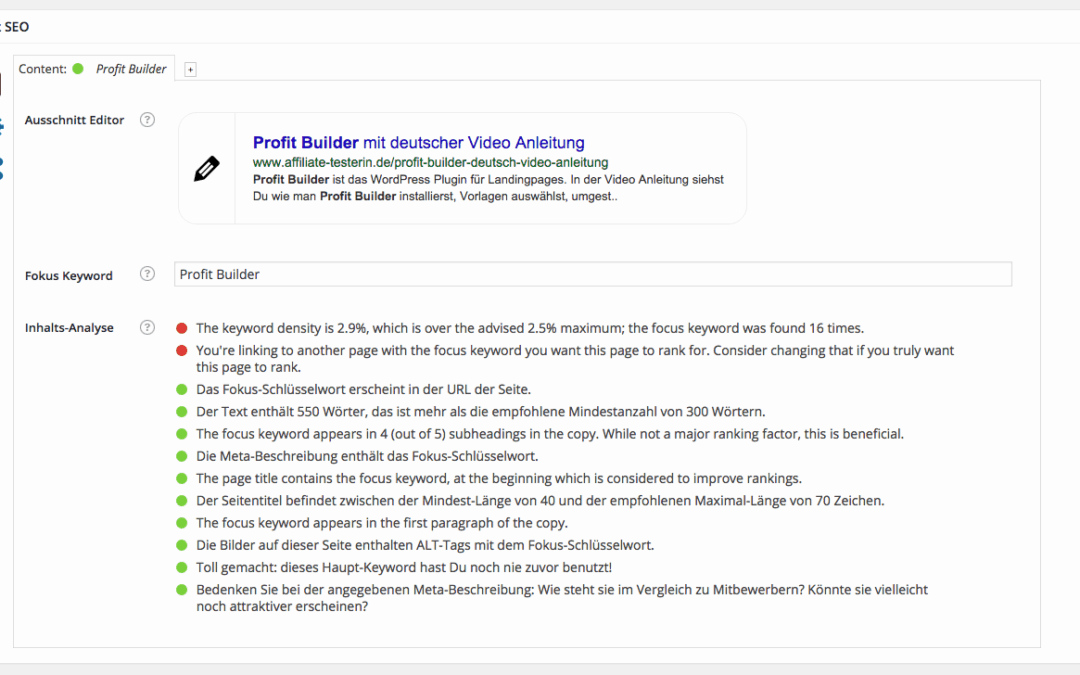Click 'focus keyword appears in the first paragraph' line

click(382, 523)
